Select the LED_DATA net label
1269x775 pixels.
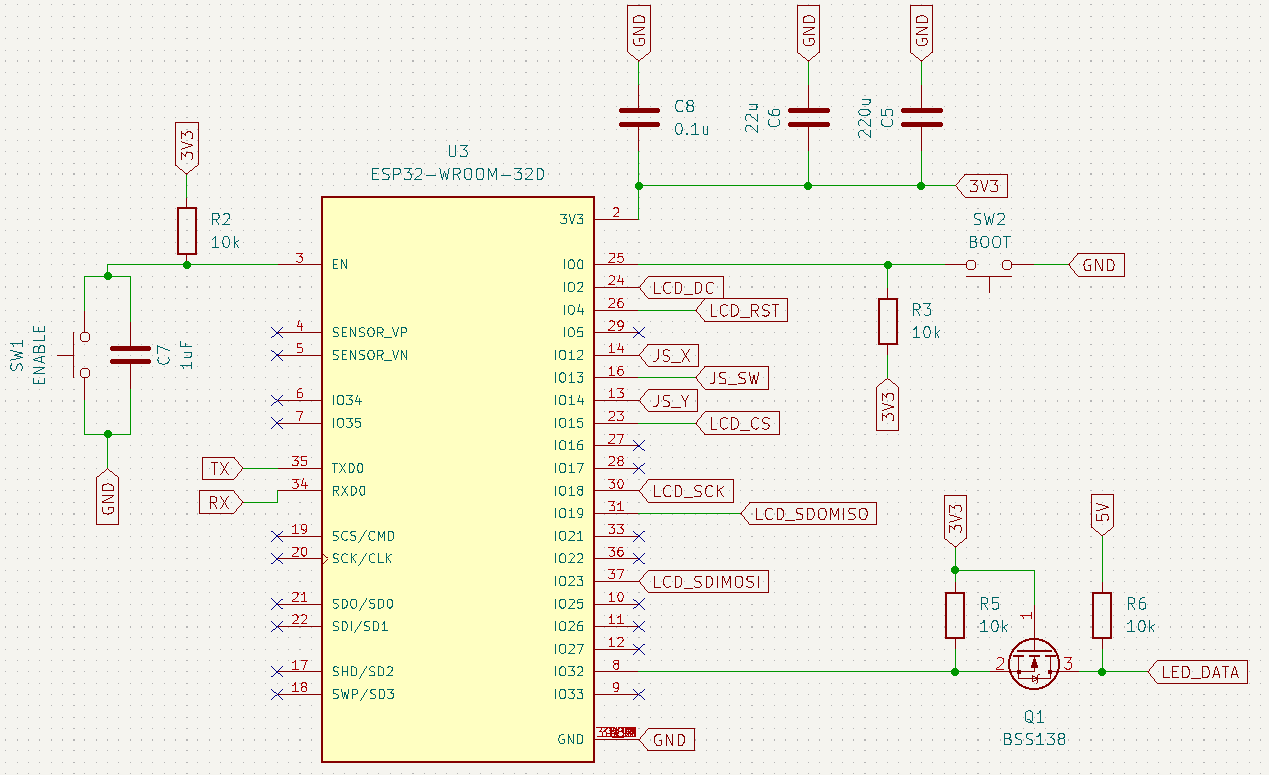click(x=1198, y=672)
